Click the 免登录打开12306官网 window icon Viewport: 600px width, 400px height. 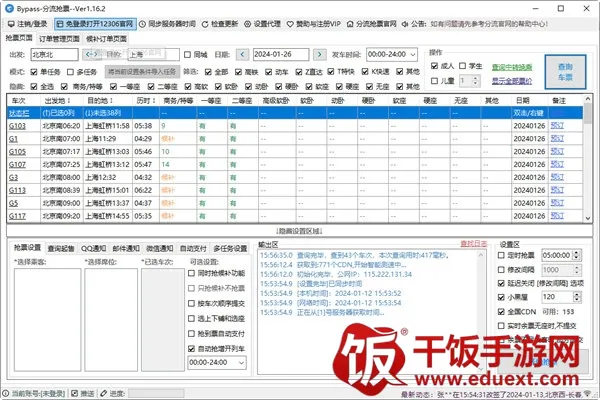click(x=60, y=24)
